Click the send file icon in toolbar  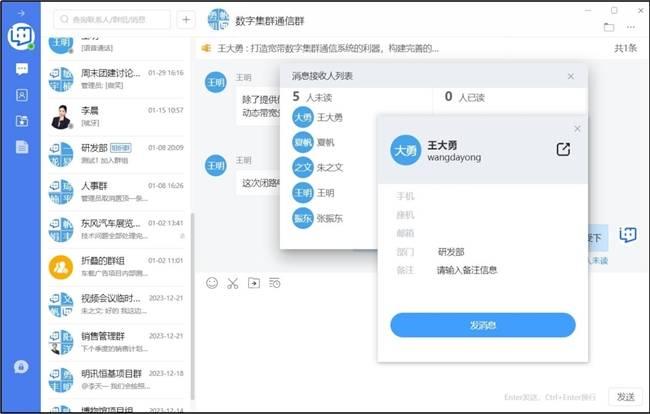click(254, 283)
